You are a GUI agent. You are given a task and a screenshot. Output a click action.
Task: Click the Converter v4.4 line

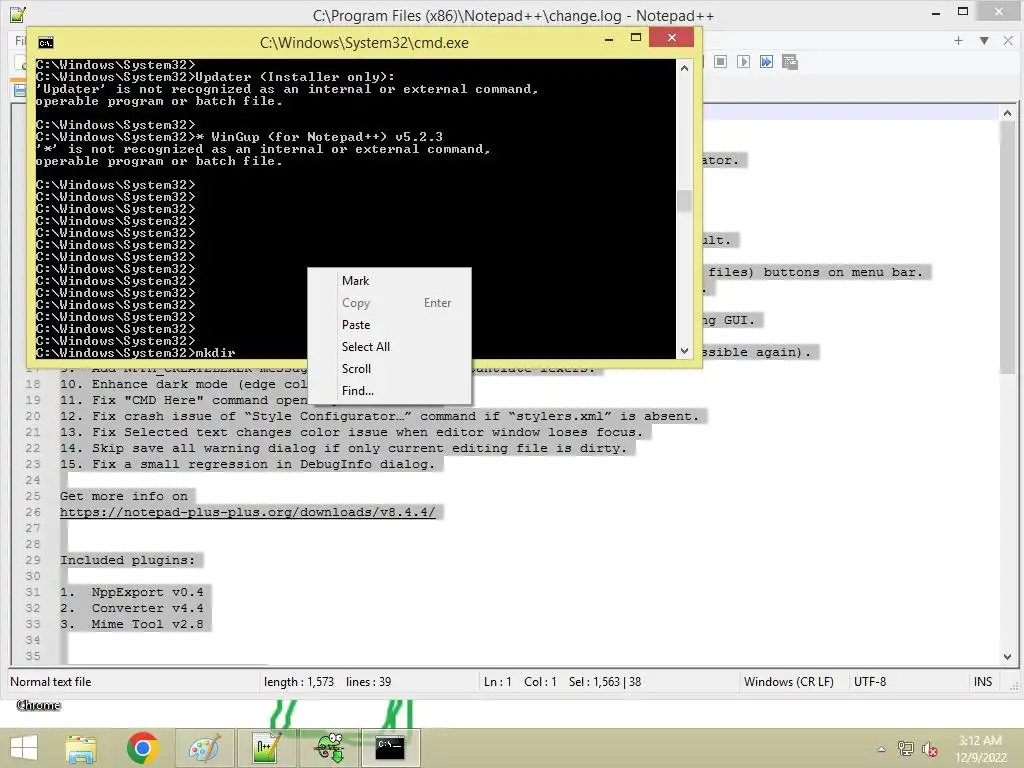click(131, 608)
